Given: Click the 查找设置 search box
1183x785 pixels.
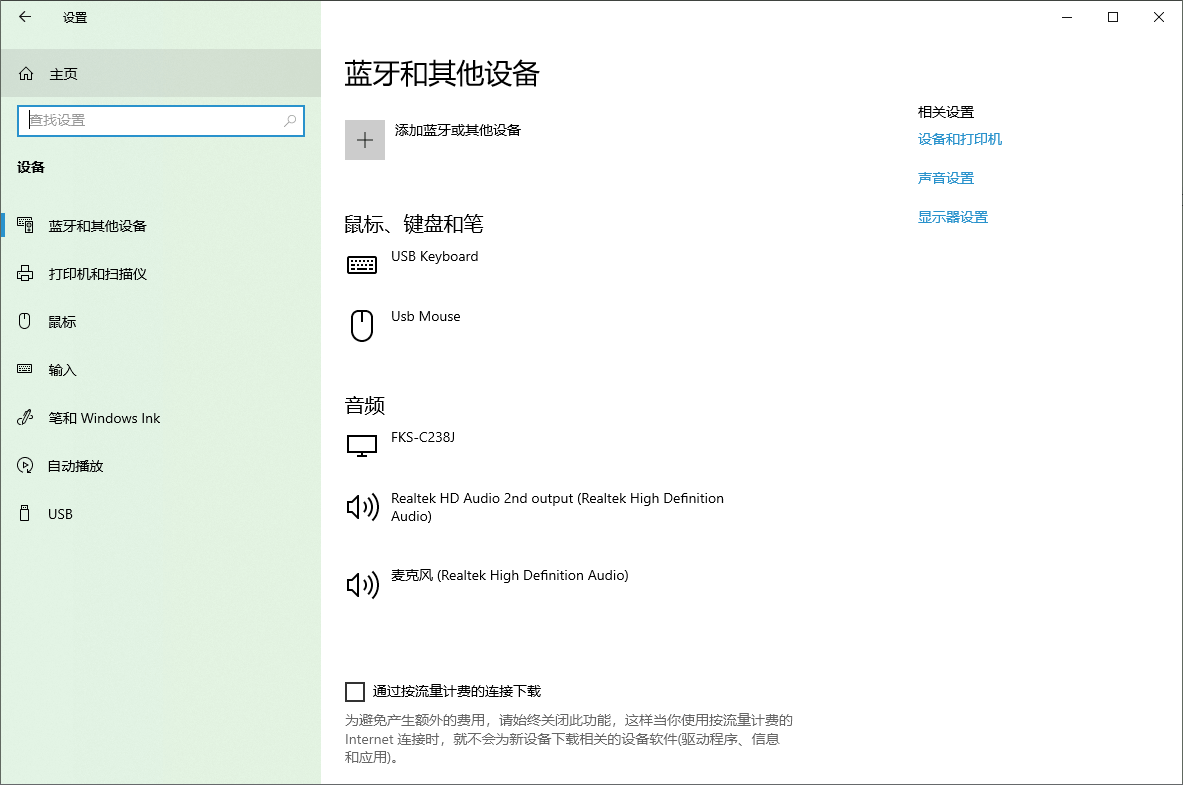Looking at the screenshot, I should [x=160, y=121].
